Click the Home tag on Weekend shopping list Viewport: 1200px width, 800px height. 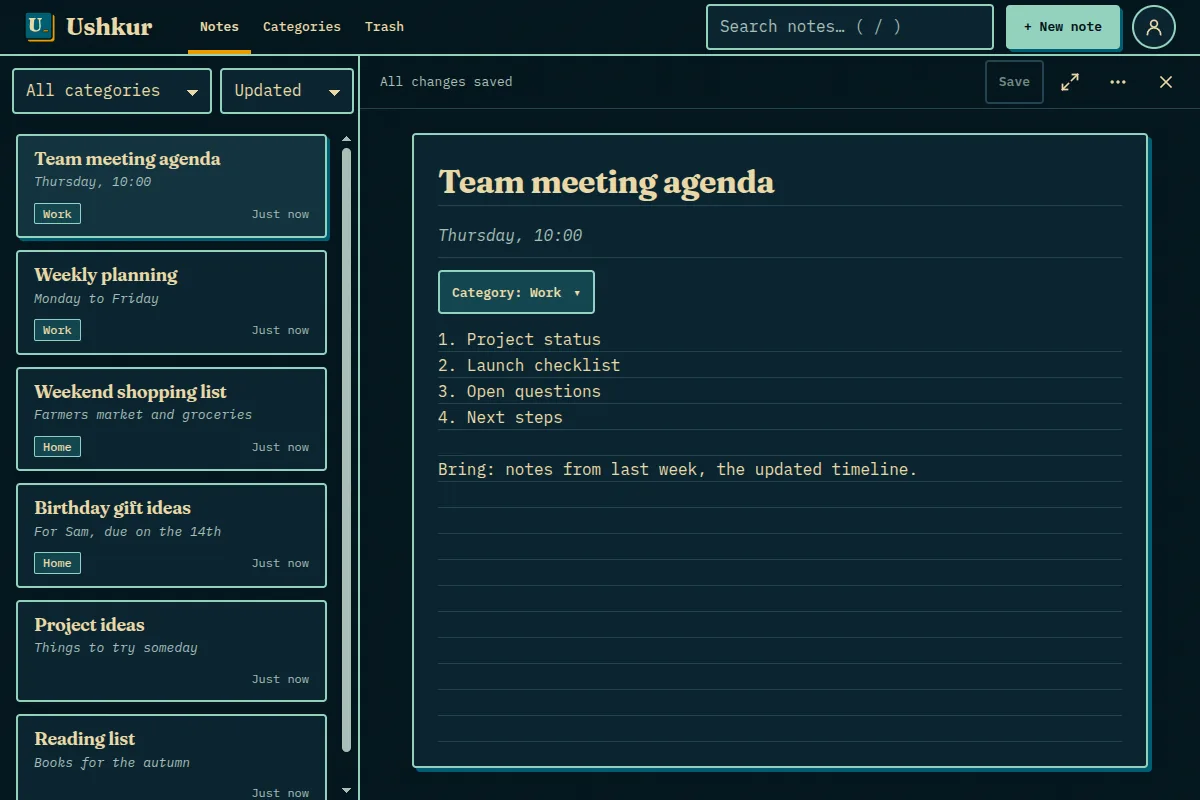point(57,447)
